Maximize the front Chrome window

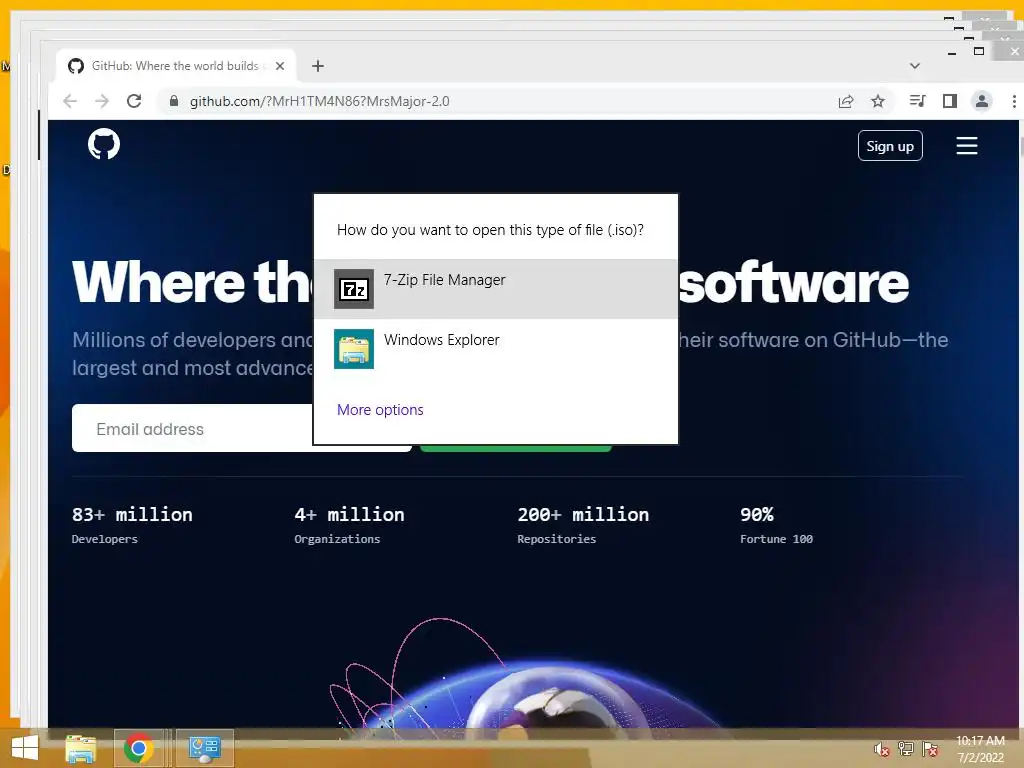click(x=979, y=52)
